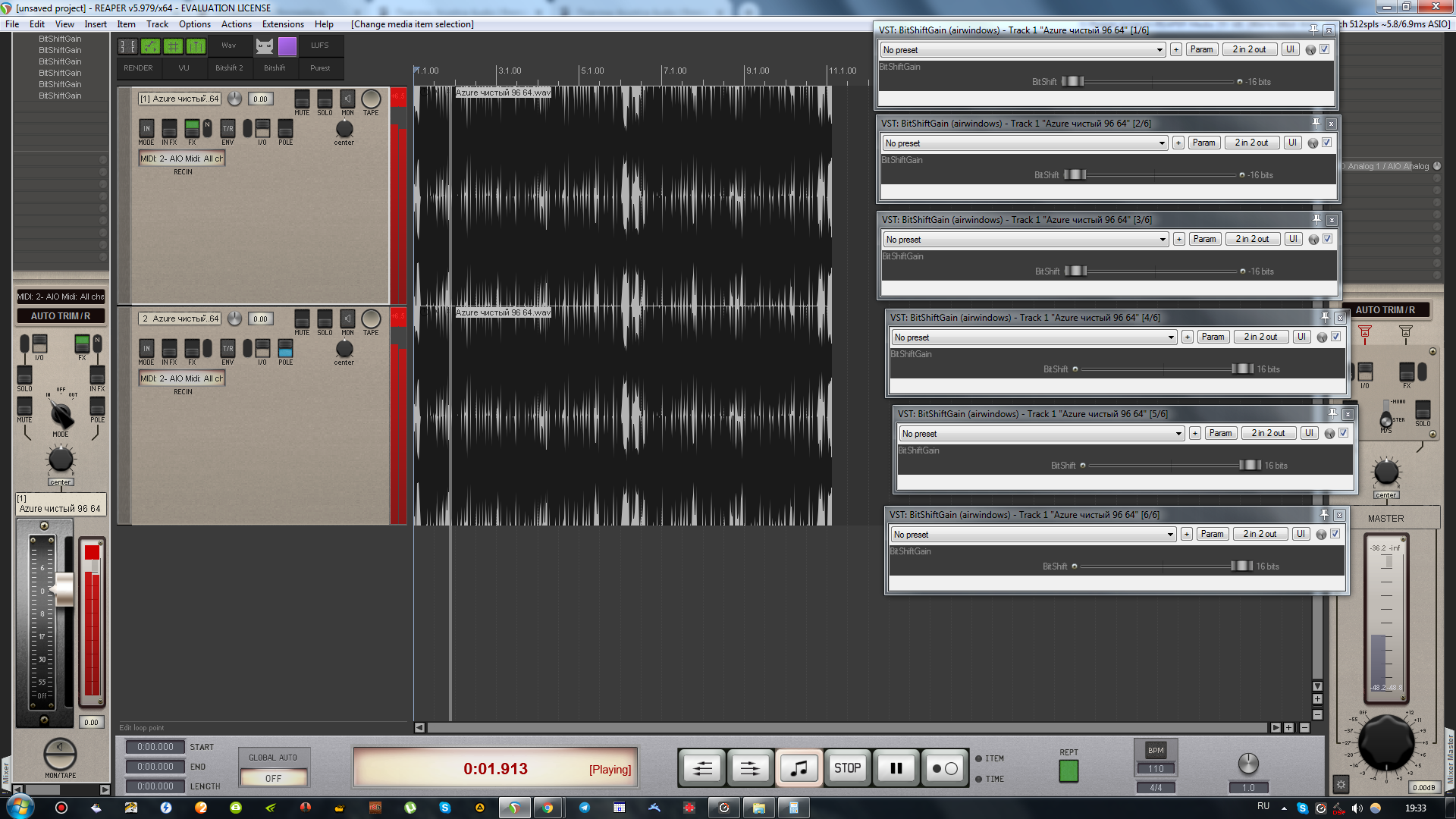
Task: Click the cat face toolbar icon
Action: pyautogui.click(x=264, y=46)
